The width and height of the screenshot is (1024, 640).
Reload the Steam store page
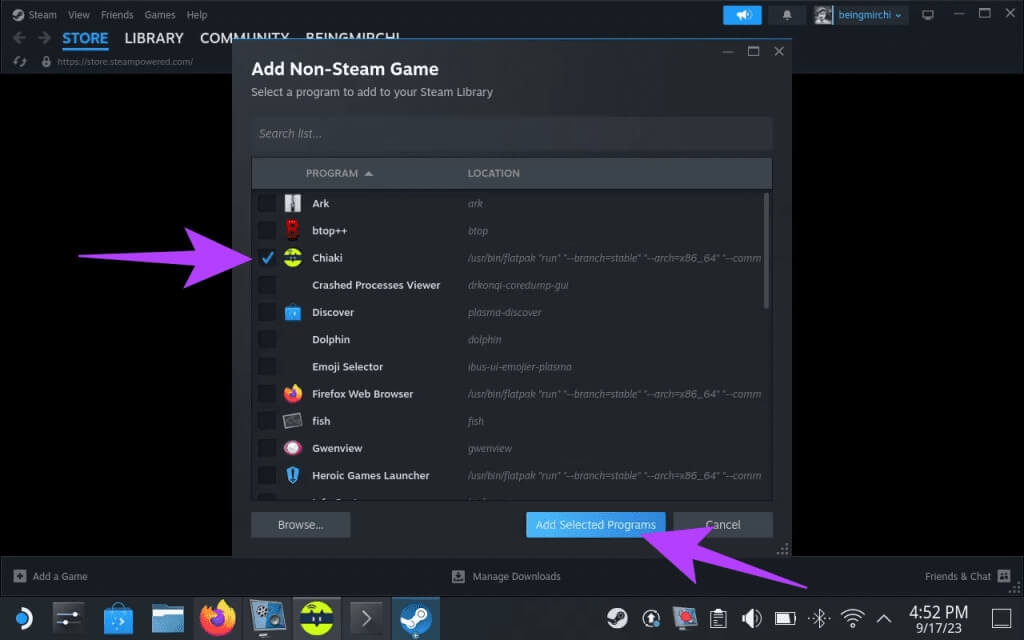[x=20, y=61]
